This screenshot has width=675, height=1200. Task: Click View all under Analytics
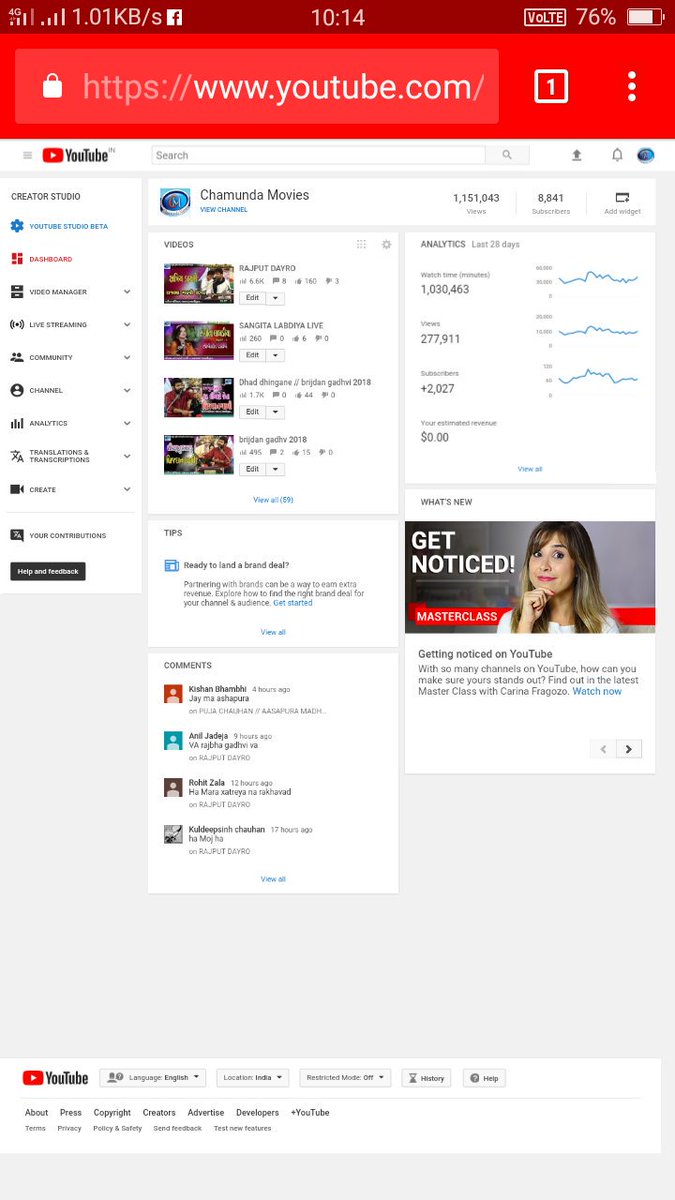point(530,469)
